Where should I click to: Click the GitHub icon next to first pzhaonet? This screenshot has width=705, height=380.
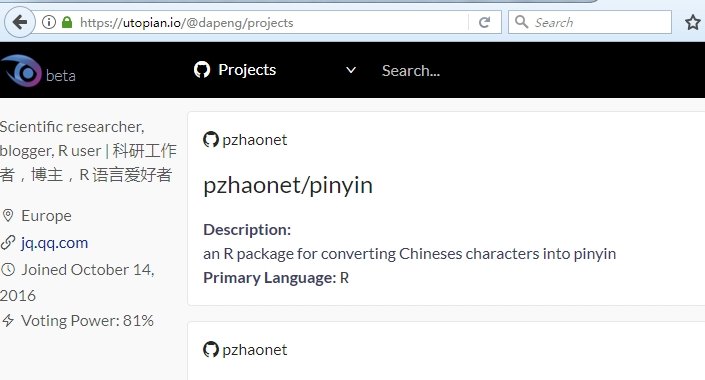(x=210, y=139)
